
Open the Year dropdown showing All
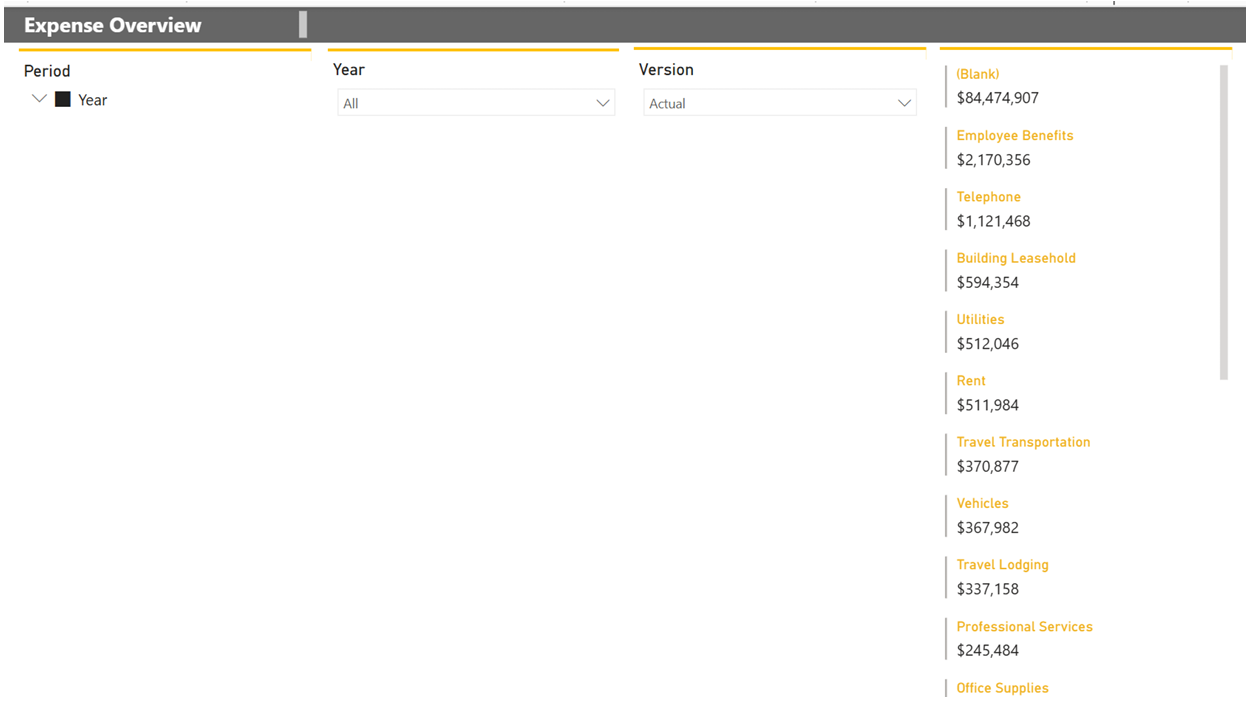pos(476,103)
